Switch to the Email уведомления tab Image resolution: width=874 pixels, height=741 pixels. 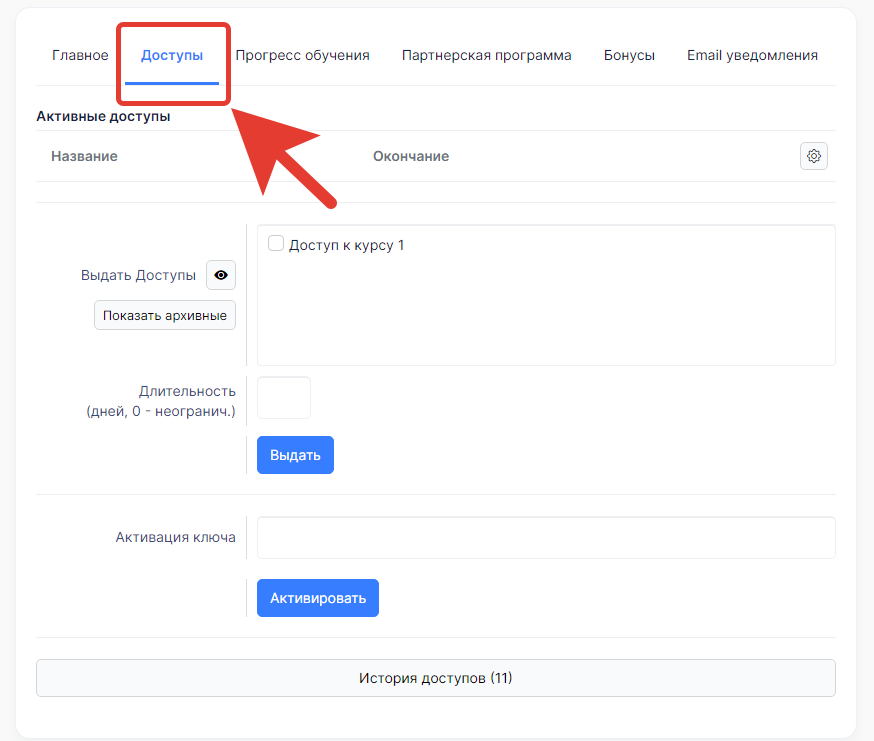coord(752,55)
